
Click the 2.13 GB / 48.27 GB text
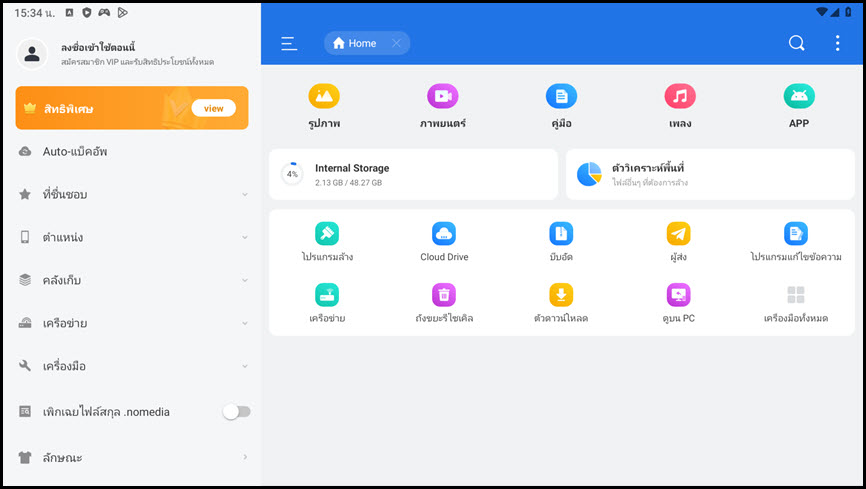pyautogui.click(x=348, y=182)
